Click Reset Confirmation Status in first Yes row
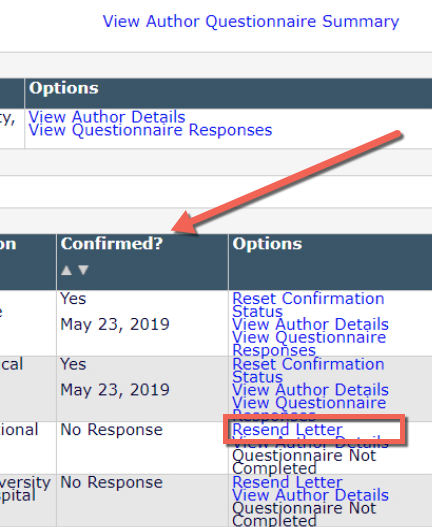 click(308, 305)
